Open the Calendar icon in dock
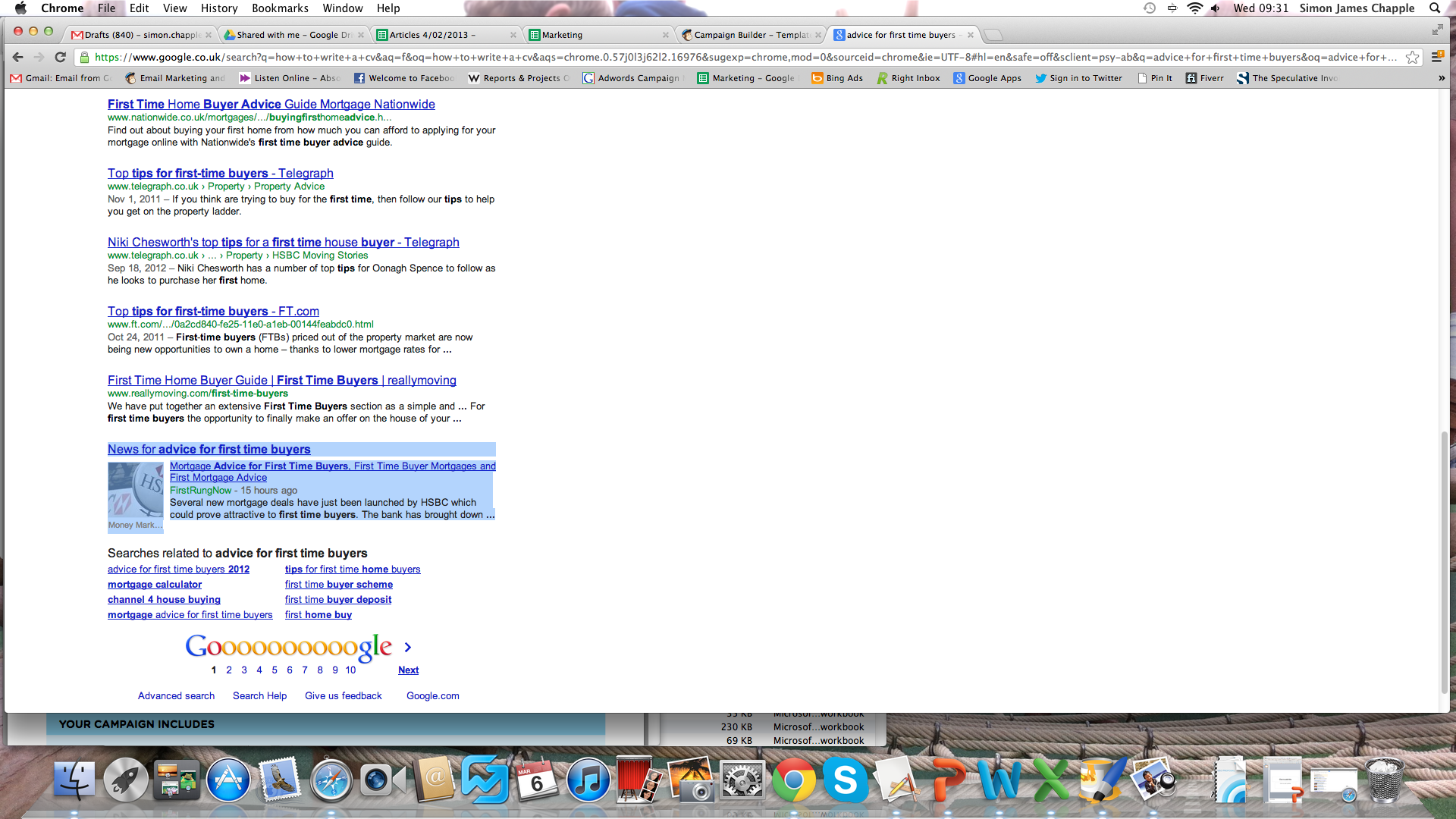Screen dimensions: 1456x819 [x=536, y=780]
